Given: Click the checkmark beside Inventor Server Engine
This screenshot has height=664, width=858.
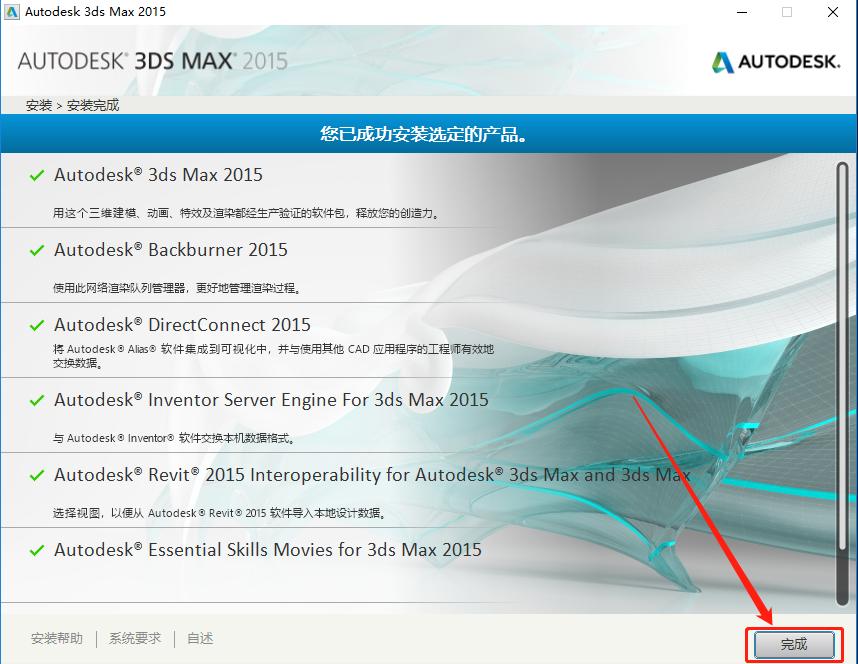Looking at the screenshot, I should 37,399.
